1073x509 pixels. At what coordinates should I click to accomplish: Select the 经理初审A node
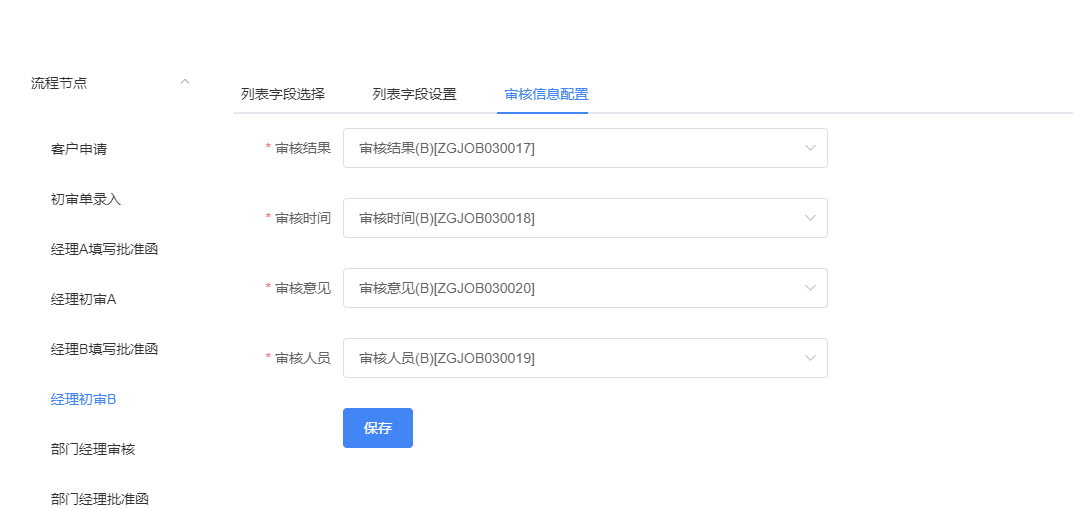pos(83,299)
